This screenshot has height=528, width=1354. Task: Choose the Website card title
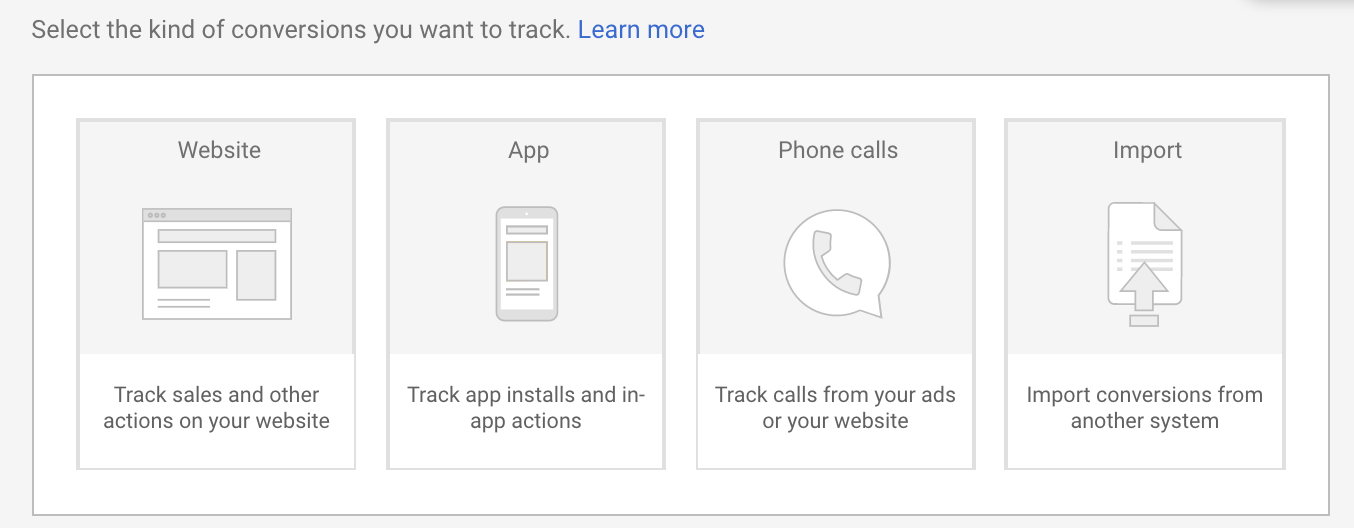click(219, 150)
